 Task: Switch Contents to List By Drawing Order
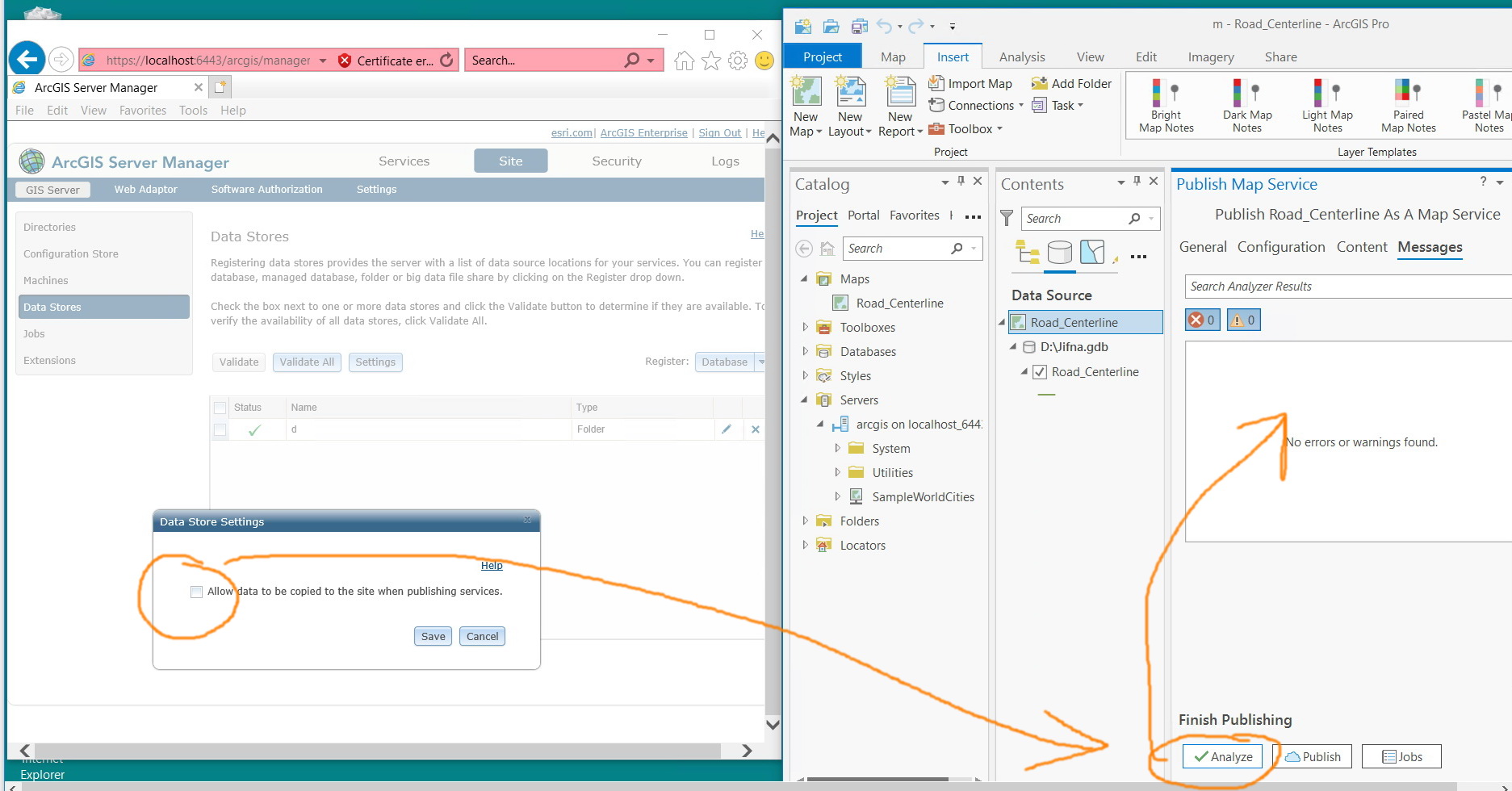point(1027,253)
